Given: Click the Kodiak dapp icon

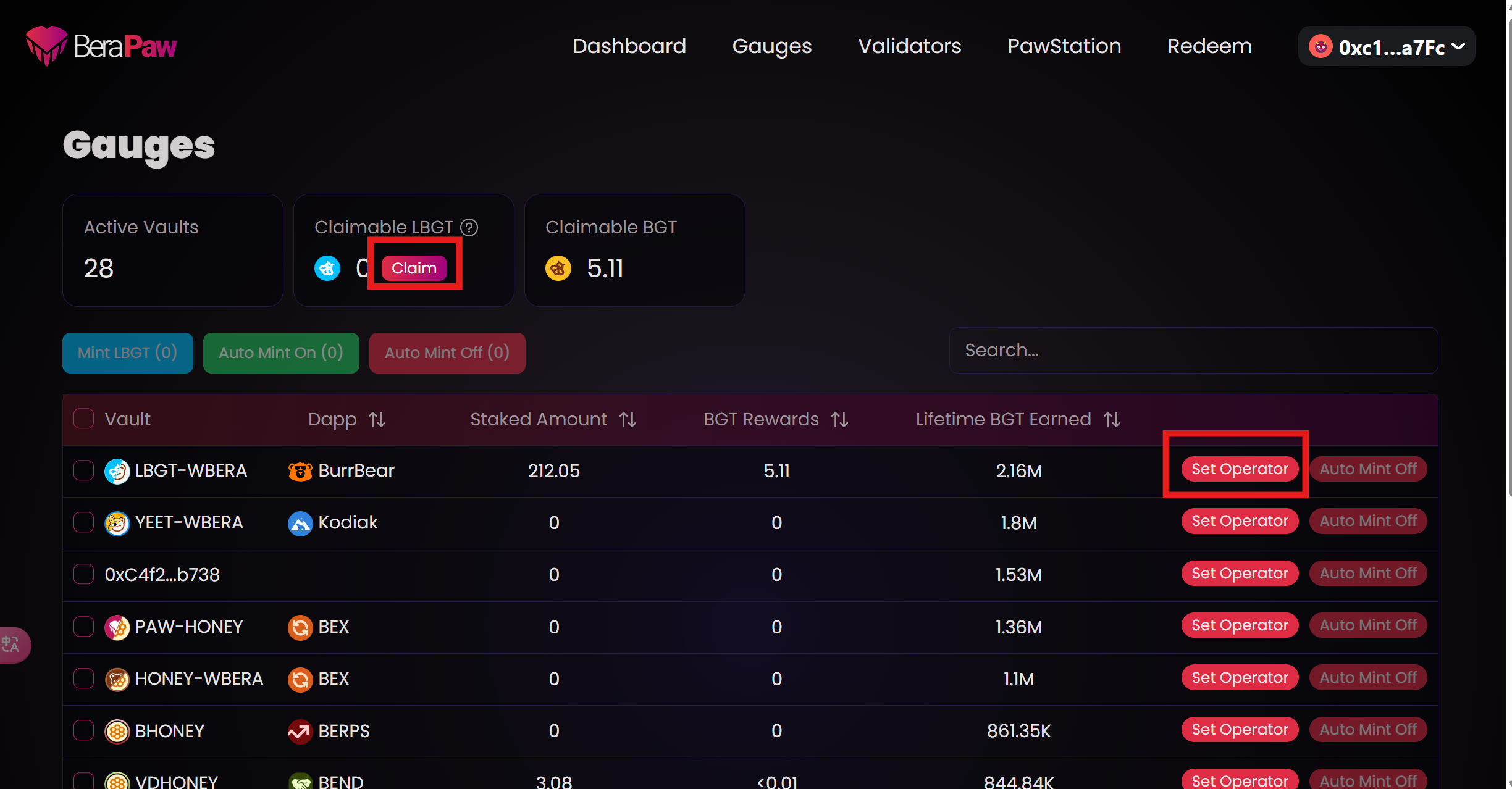Looking at the screenshot, I should (x=300, y=524).
